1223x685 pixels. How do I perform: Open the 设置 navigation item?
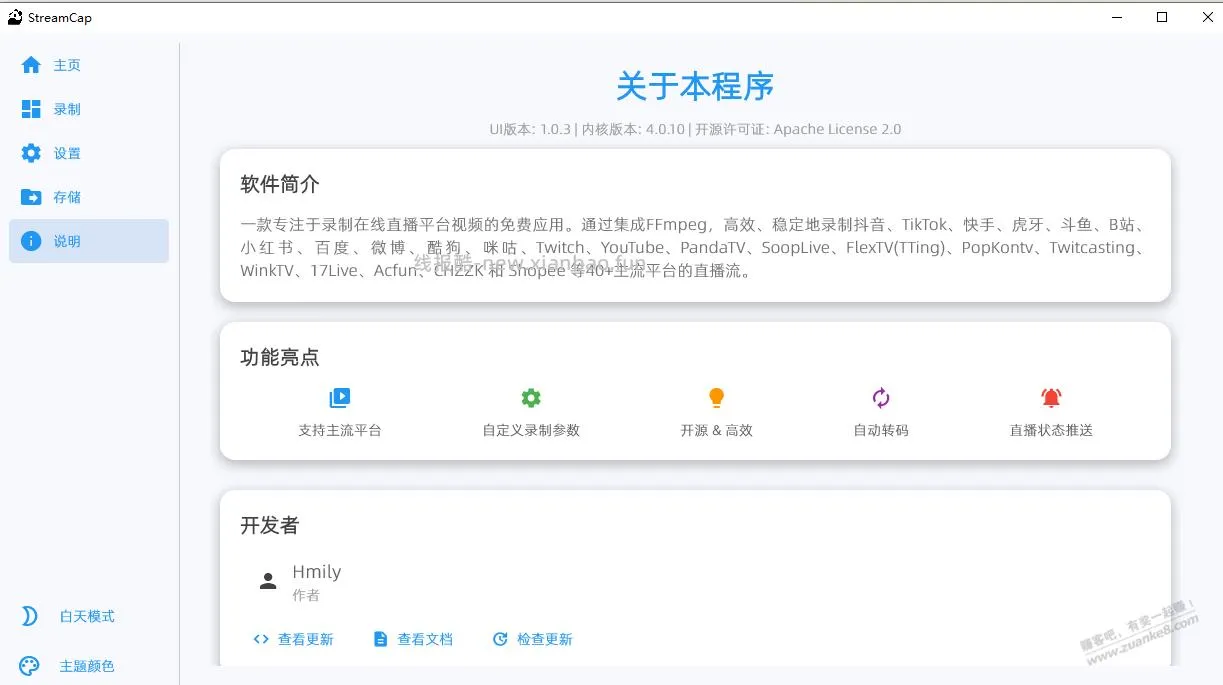click(89, 153)
